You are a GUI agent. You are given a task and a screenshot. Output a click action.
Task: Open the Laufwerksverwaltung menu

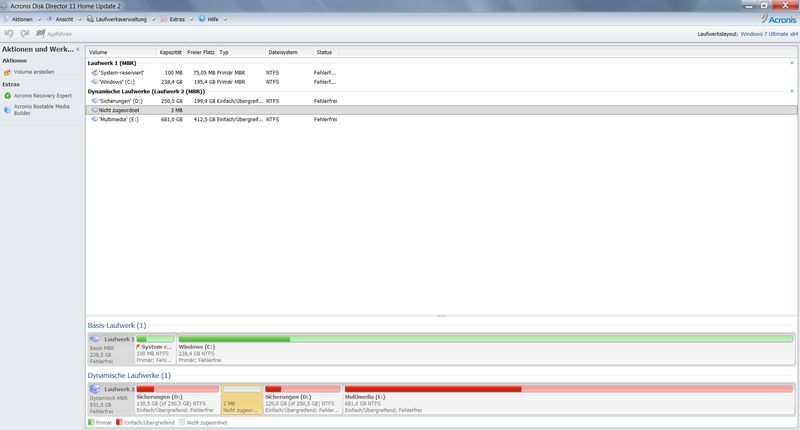pyautogui.click(x=121, y=19)
